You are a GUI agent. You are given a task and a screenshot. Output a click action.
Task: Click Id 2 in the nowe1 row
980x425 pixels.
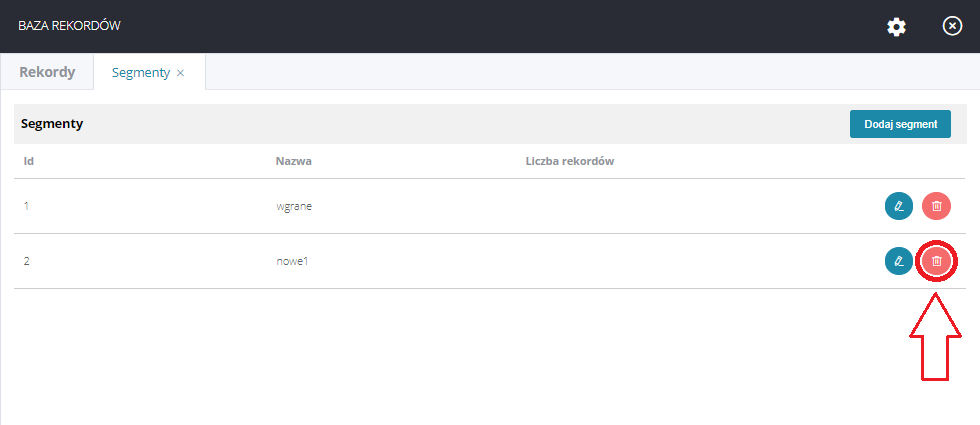26,261
